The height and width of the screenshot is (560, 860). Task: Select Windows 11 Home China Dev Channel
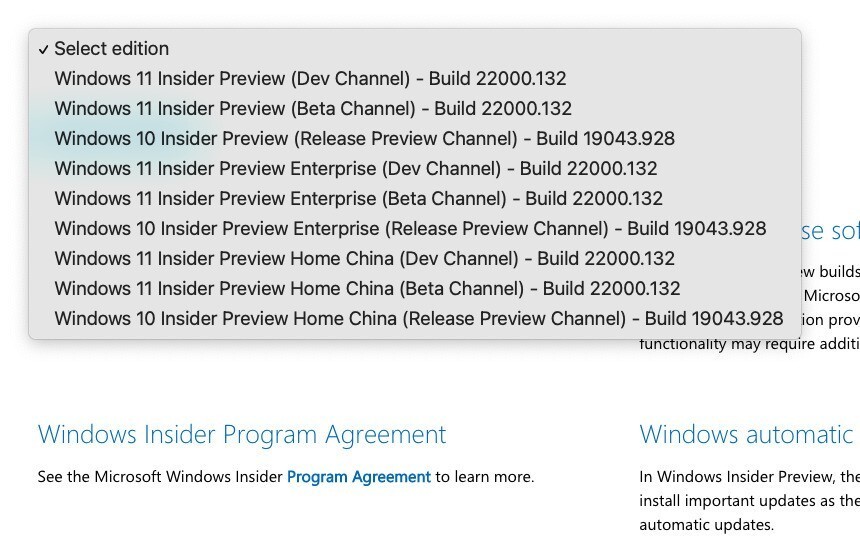tap(364, 259)
